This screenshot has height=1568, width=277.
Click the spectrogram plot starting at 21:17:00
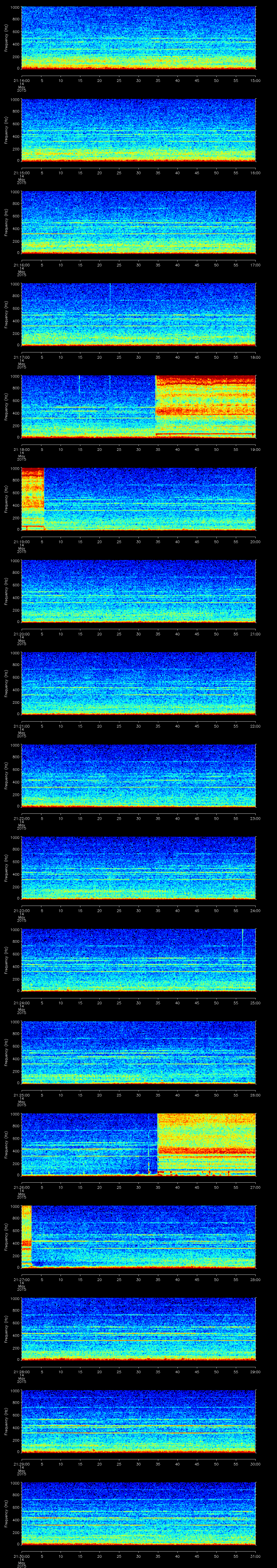coord(138,314)
